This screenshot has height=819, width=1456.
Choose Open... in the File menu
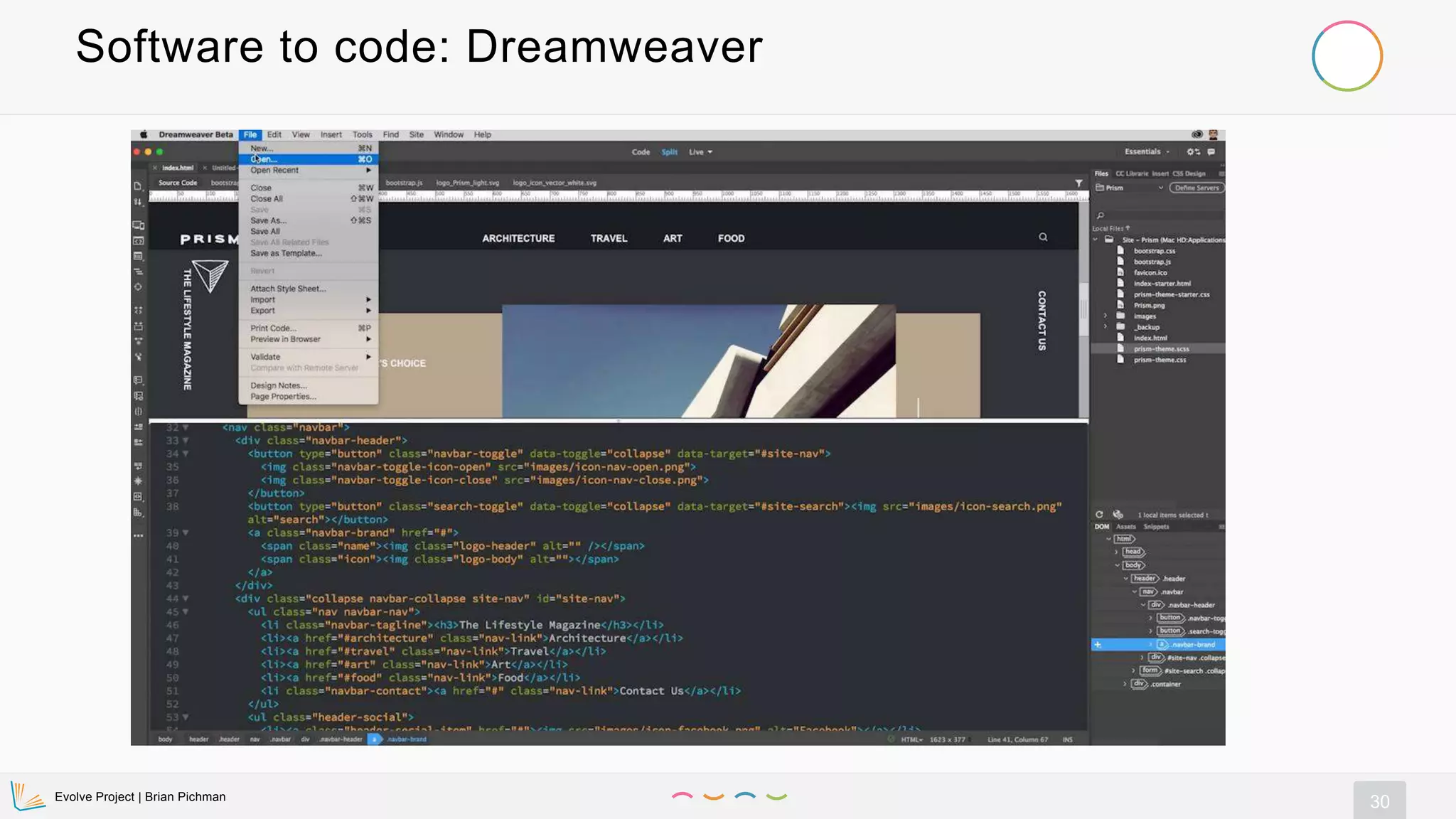click(308, 159)
